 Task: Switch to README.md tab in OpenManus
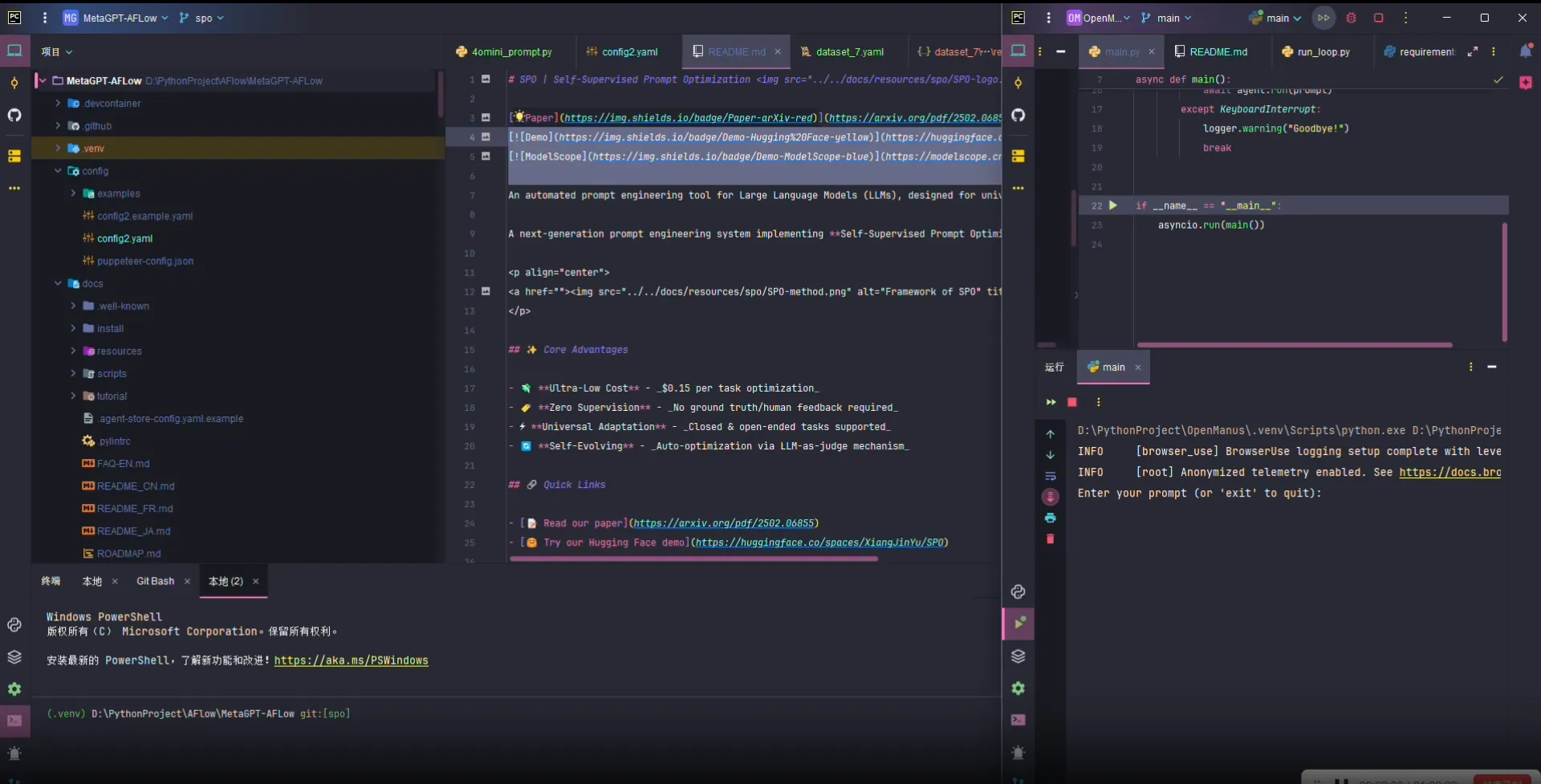(x=1211, y=51)
